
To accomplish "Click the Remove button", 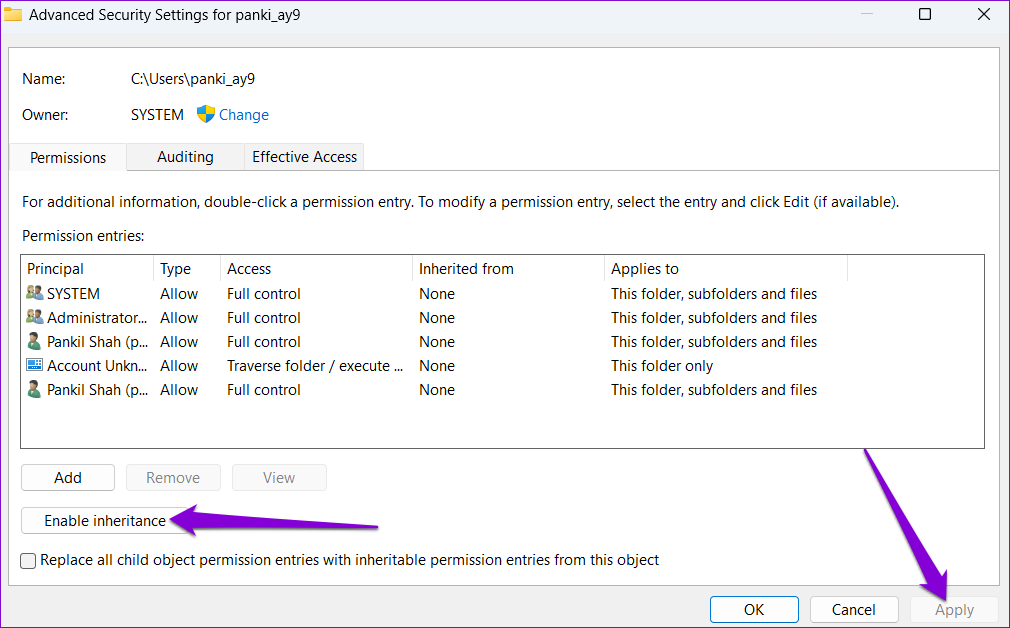I will click(173, 477).
